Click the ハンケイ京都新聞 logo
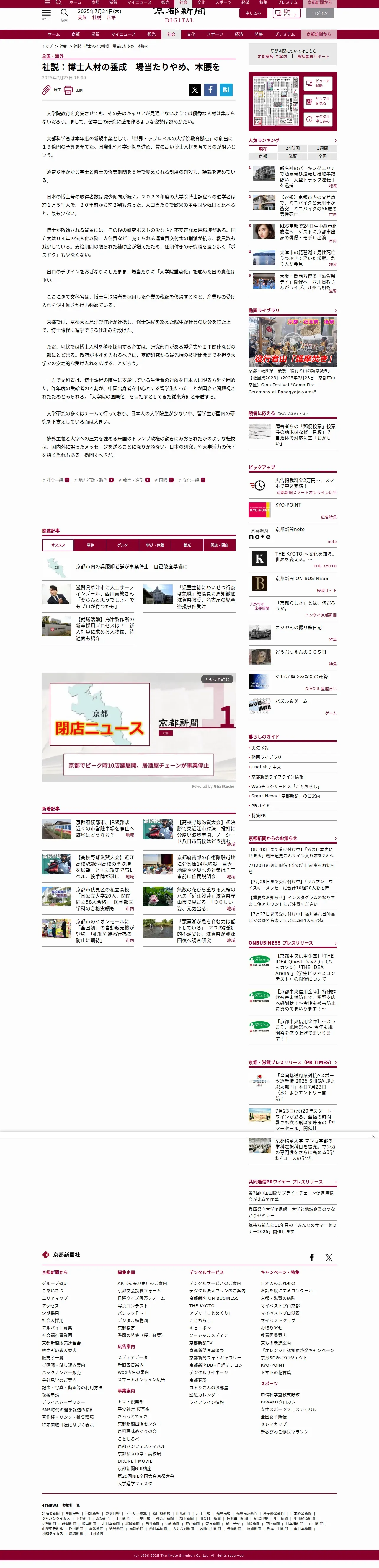The width and height of the screenshot is (379, 1568). click(260, 607)
